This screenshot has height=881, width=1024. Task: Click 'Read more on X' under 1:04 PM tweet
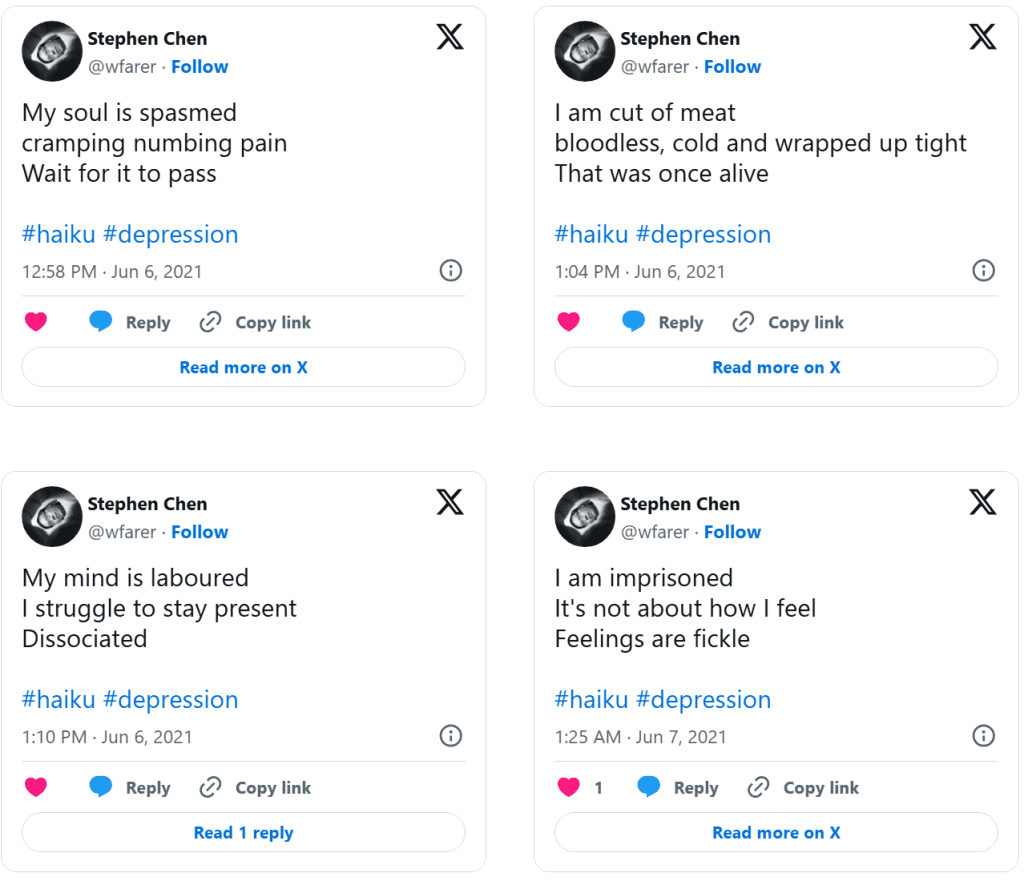(776, 368)
